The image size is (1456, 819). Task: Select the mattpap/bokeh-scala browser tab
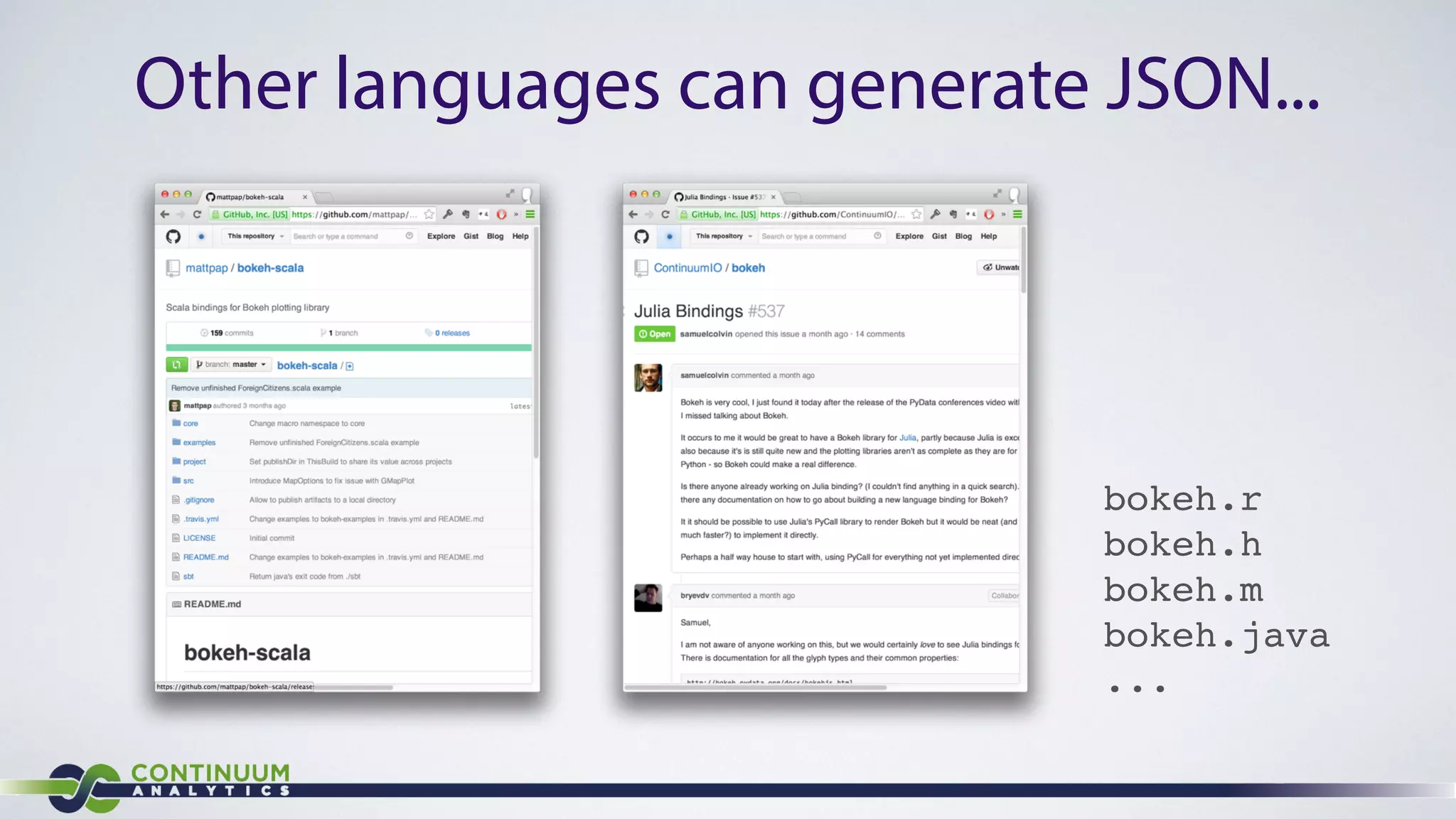tap(256, 197)
